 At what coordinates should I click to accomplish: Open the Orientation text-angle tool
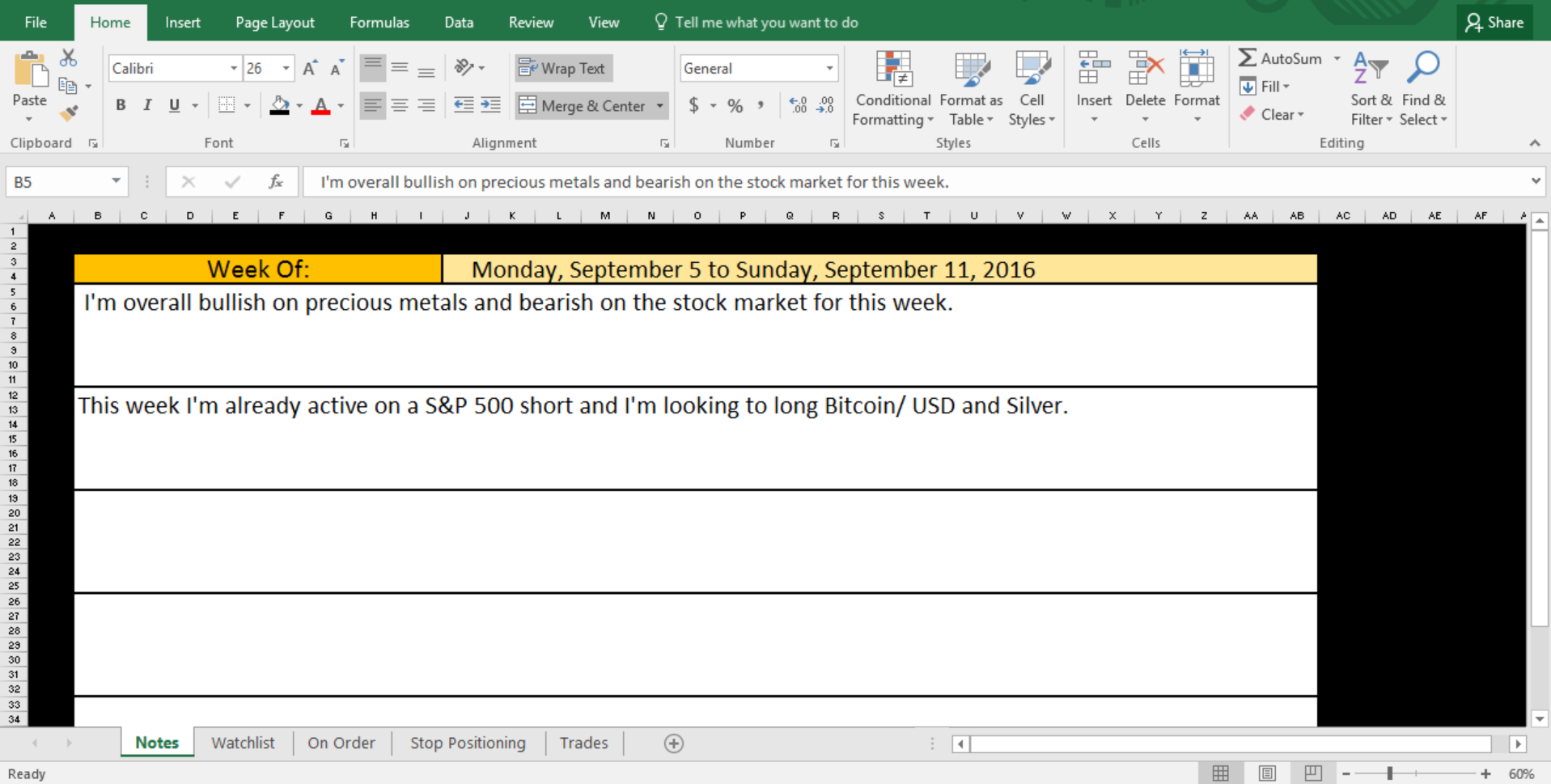(464, 68)
